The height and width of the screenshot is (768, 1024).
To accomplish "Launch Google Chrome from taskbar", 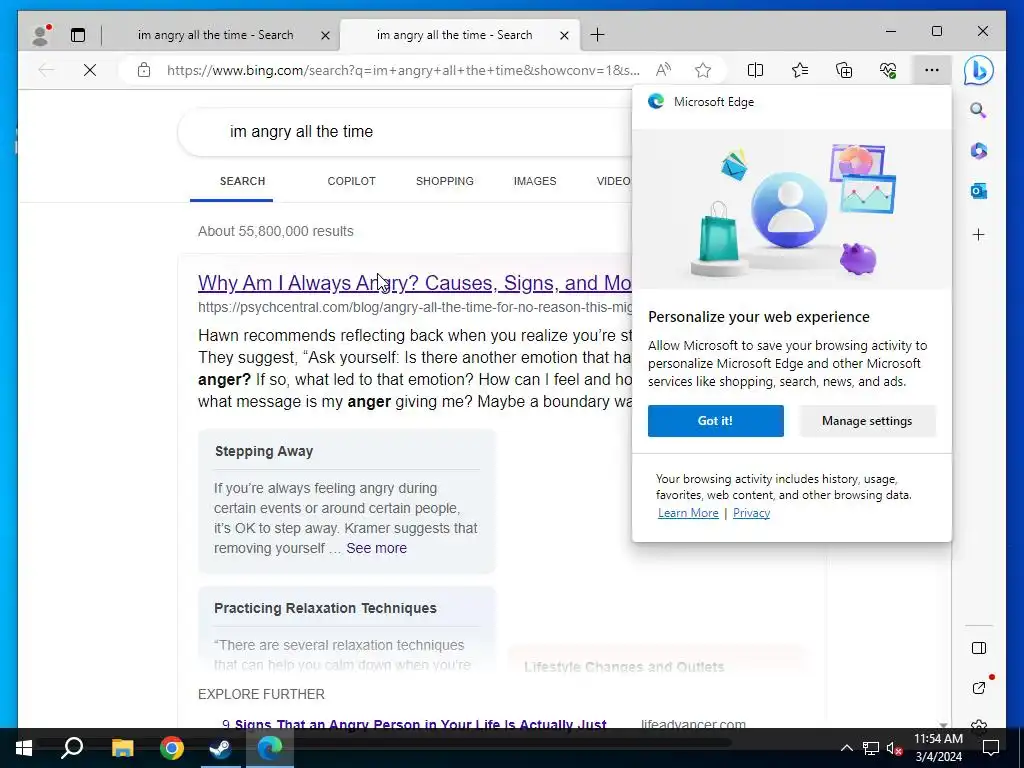I will pyautogui.click(x=172, y=748).
